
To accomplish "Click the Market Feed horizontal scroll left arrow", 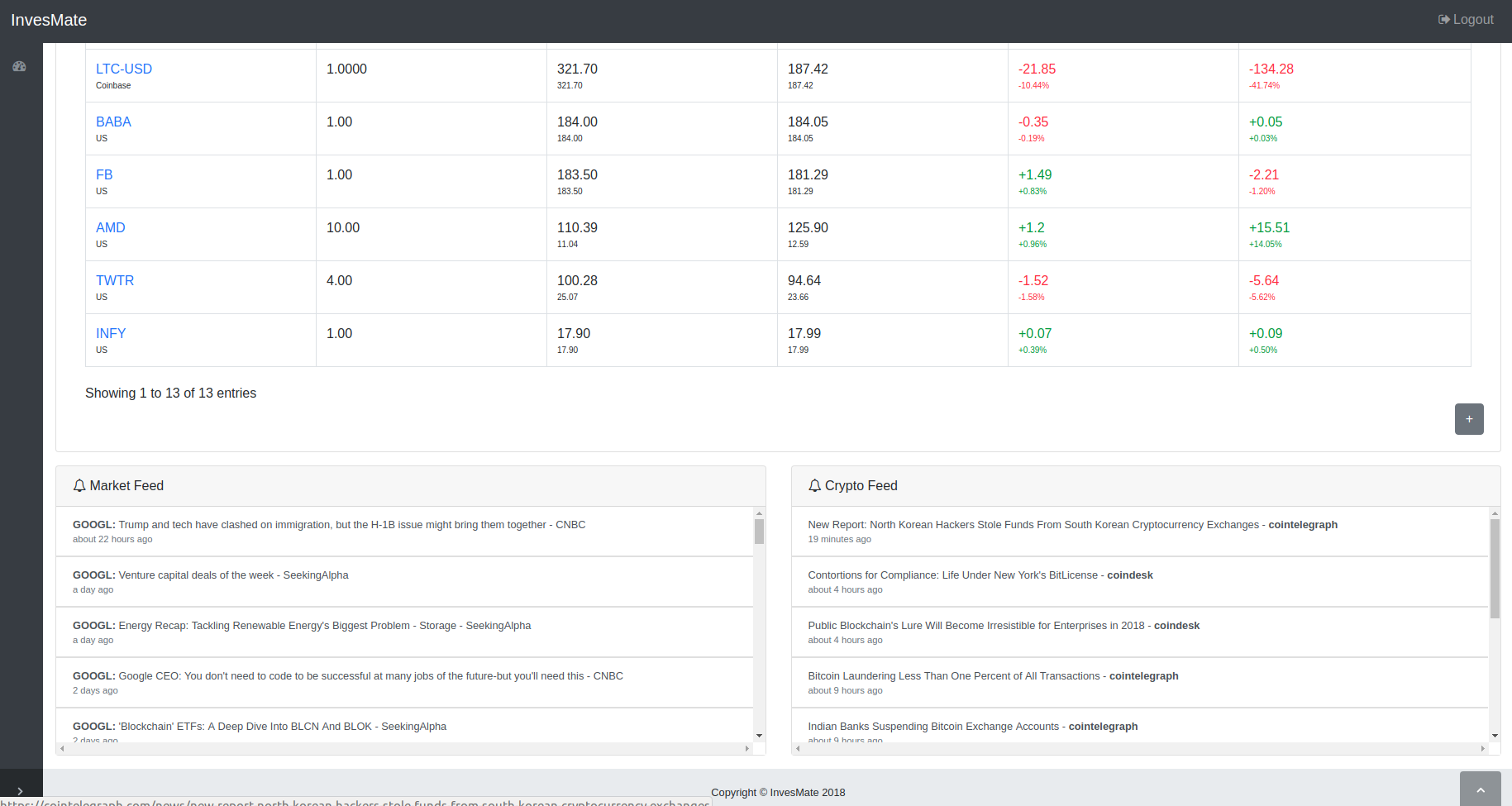I will (x=62, y=748).
